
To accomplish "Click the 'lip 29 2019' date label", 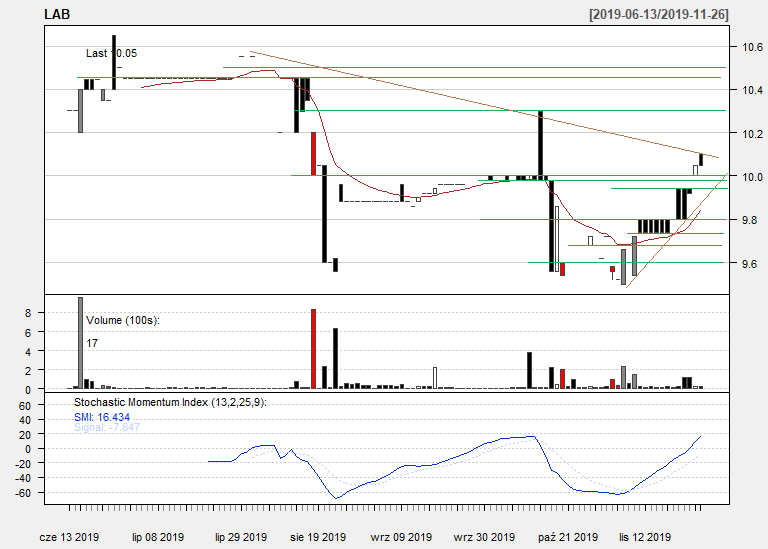I will (241, 537).
